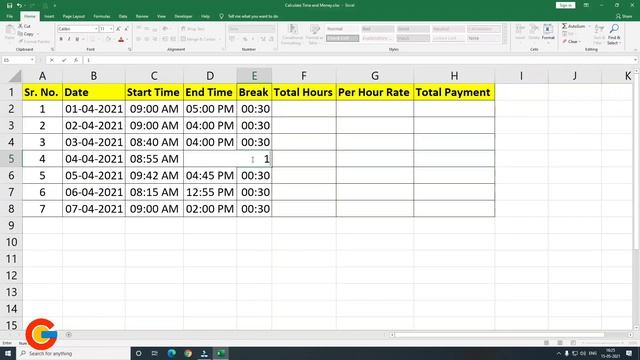Share the workbook
This screenshot has height=360, width=640.
pyautogui.click(x=624, y=16)
